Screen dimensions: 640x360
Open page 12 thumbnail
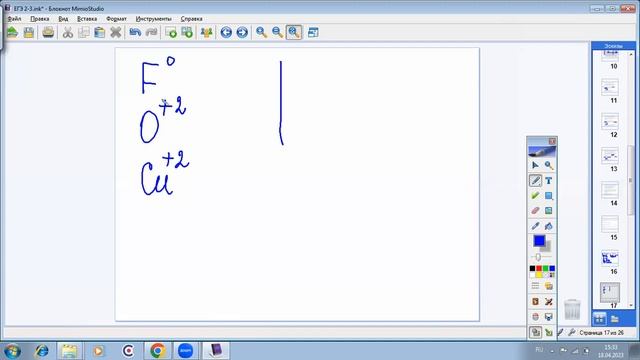click(x=611, y=122)
